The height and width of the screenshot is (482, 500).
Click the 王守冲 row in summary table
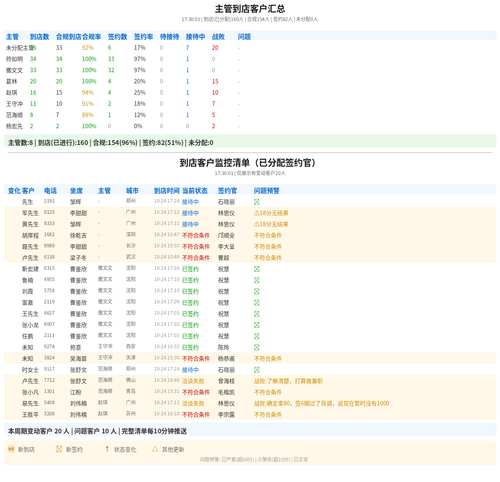250,104
